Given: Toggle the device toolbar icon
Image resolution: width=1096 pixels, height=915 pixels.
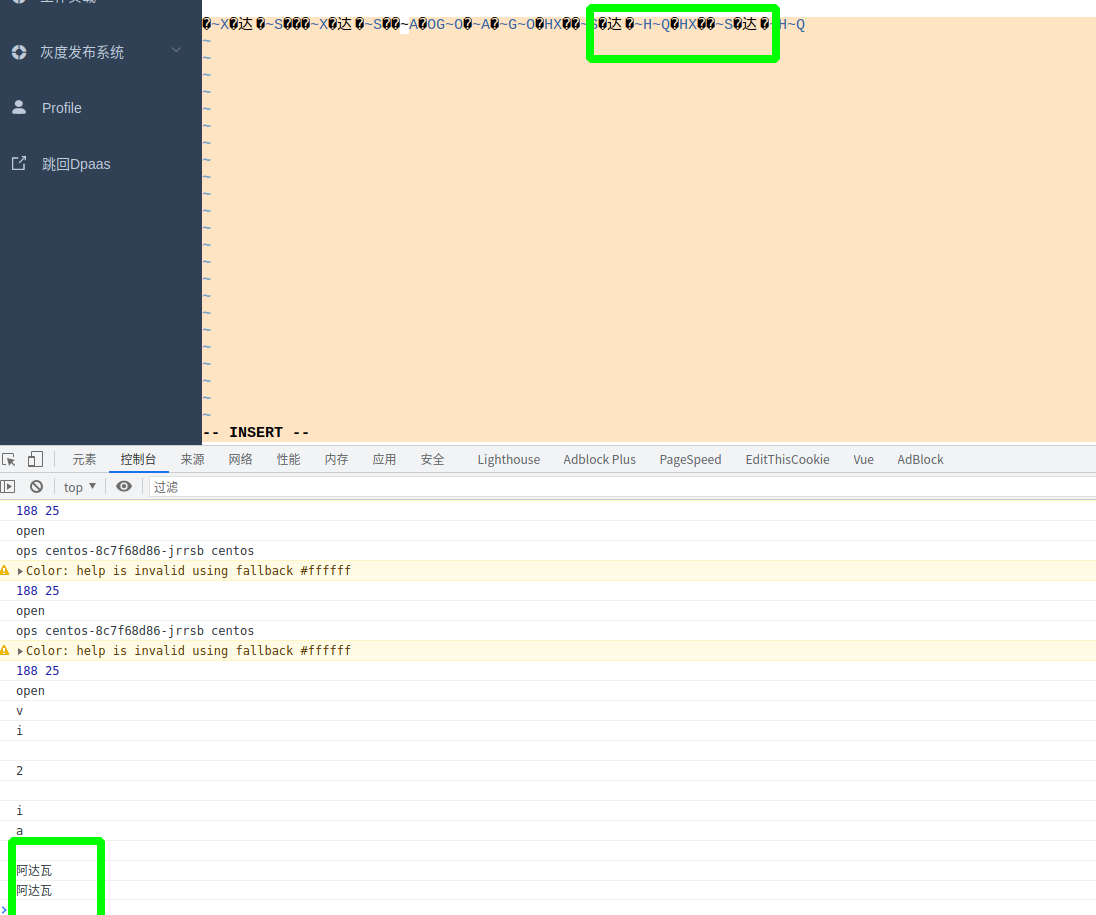Looking at the screenshot, I should pos(34,459).
